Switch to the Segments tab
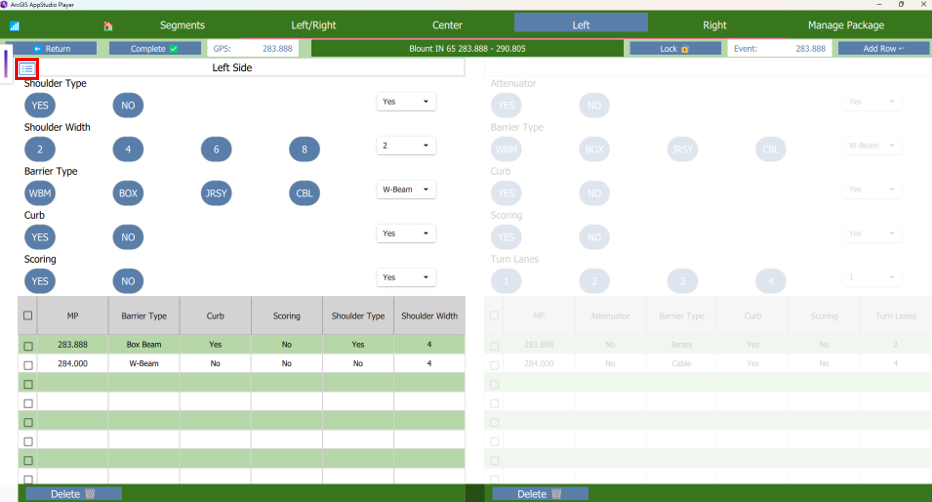This screenshot has height=502, width=932. [x=182, y=25]
